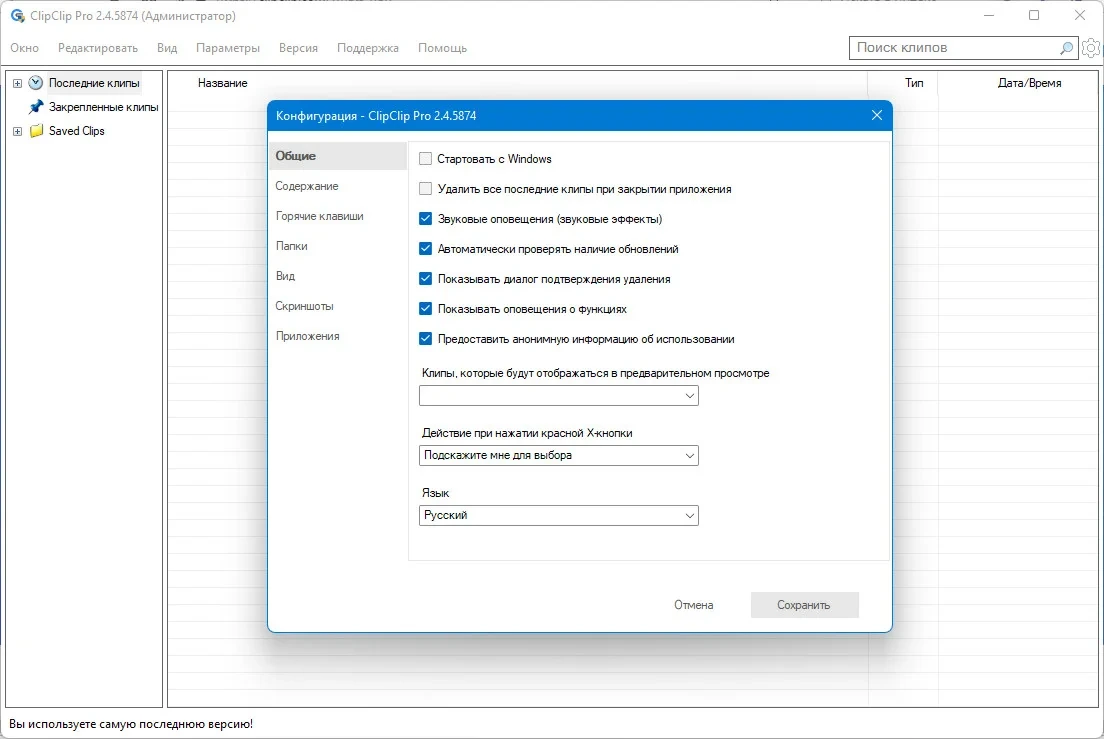Open settings via gear icon beside search
This screenshot has width=1104, height=739.
pos(1091,48)
